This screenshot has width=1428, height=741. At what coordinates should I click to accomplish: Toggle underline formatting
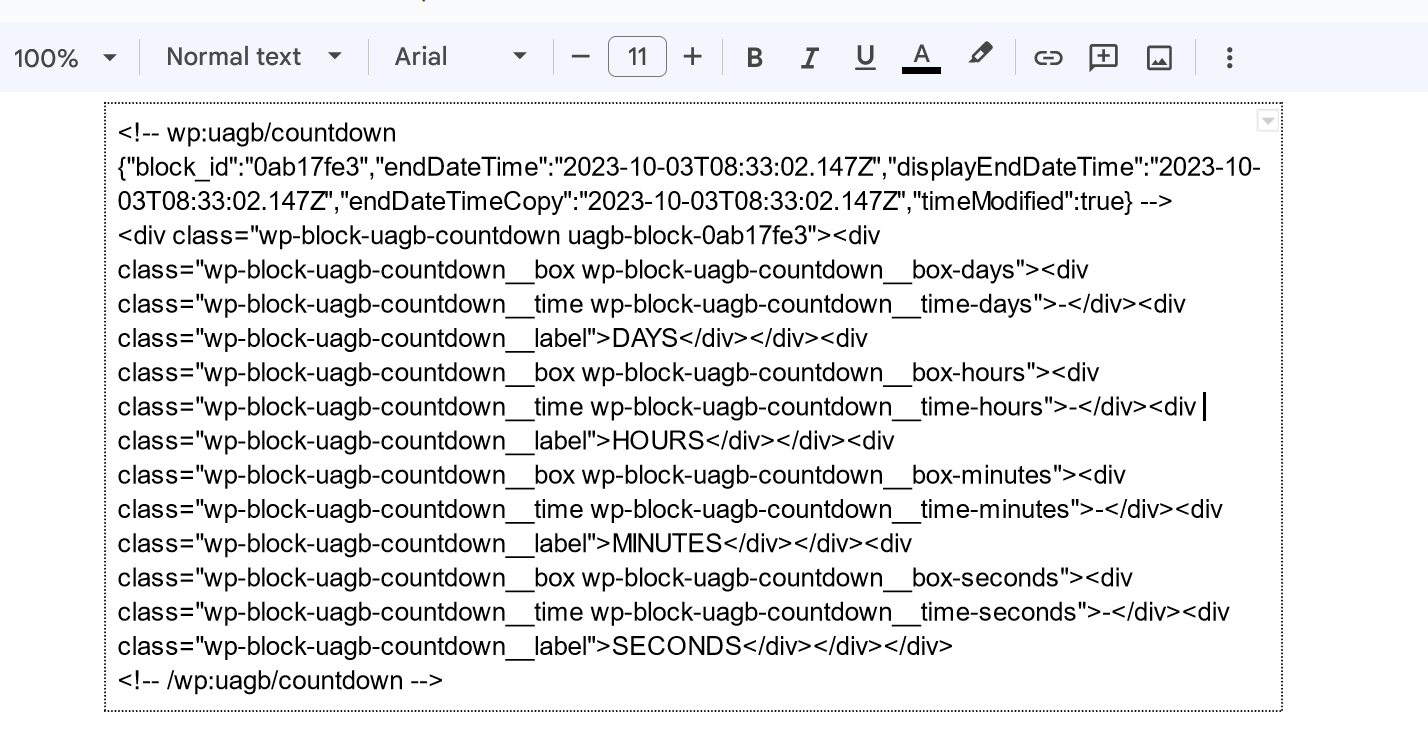[865, 58]
